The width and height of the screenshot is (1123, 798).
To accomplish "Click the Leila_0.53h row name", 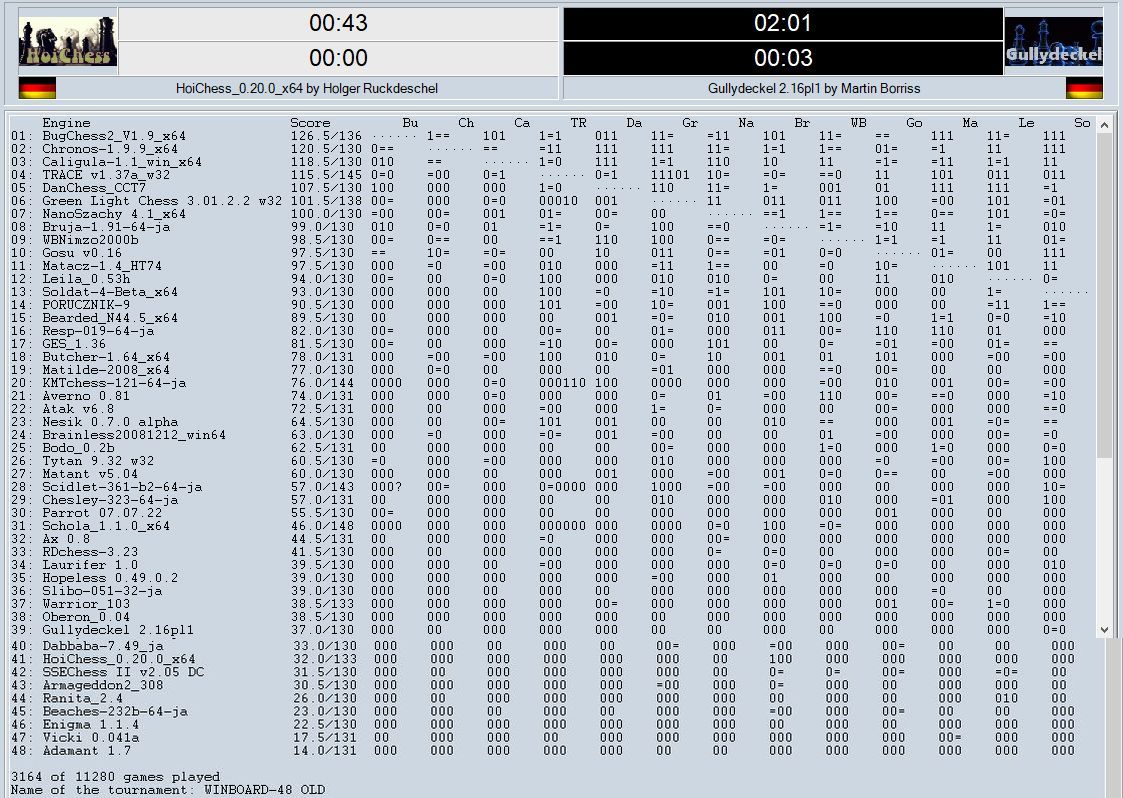I will point(86,279).
